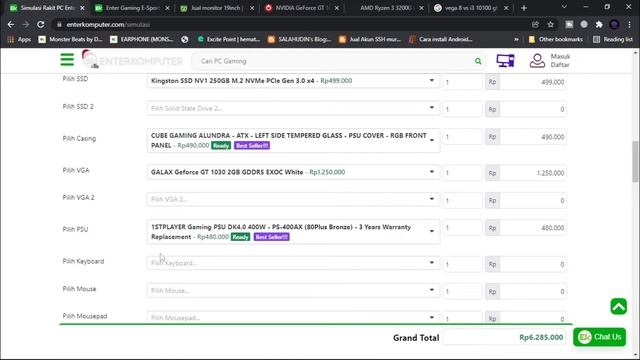
Task: Open Pilih SSD dropdown with Kingston NV1
Action: tap(293, 81)
